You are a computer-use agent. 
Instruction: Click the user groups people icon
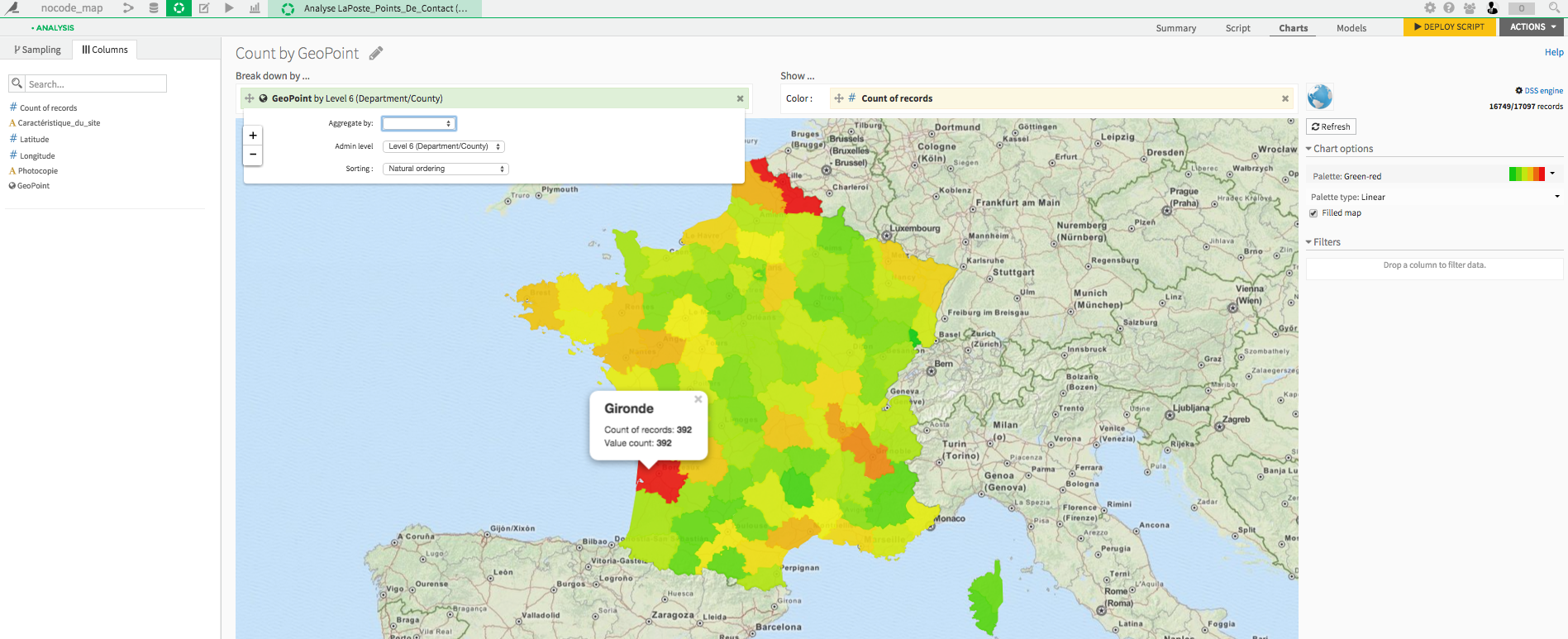point(1470,7)
